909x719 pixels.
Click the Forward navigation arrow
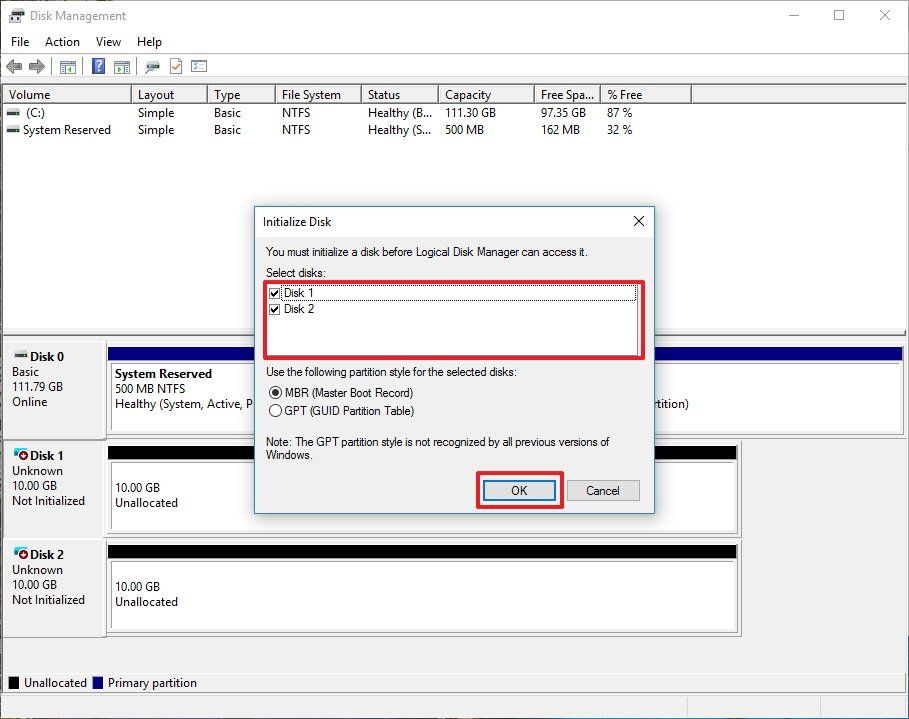38,66
